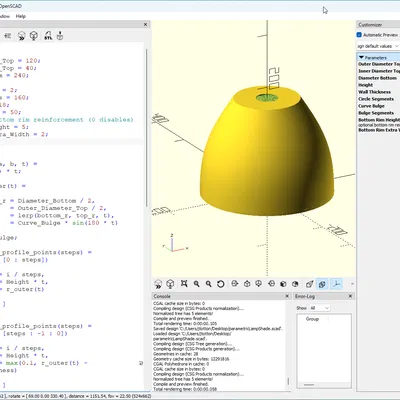Click the green top opening of the model
400x400 pixels.
(x=267, y=98)
